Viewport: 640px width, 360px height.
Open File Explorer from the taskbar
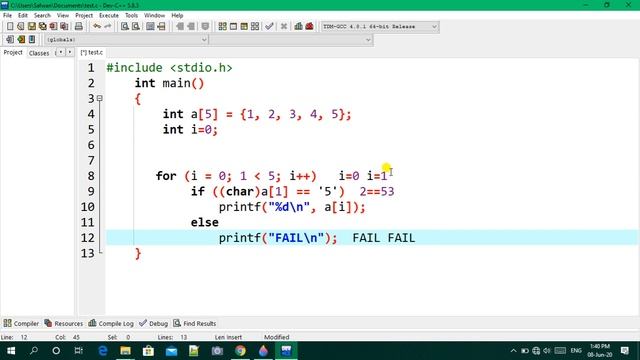click(126, 351)
